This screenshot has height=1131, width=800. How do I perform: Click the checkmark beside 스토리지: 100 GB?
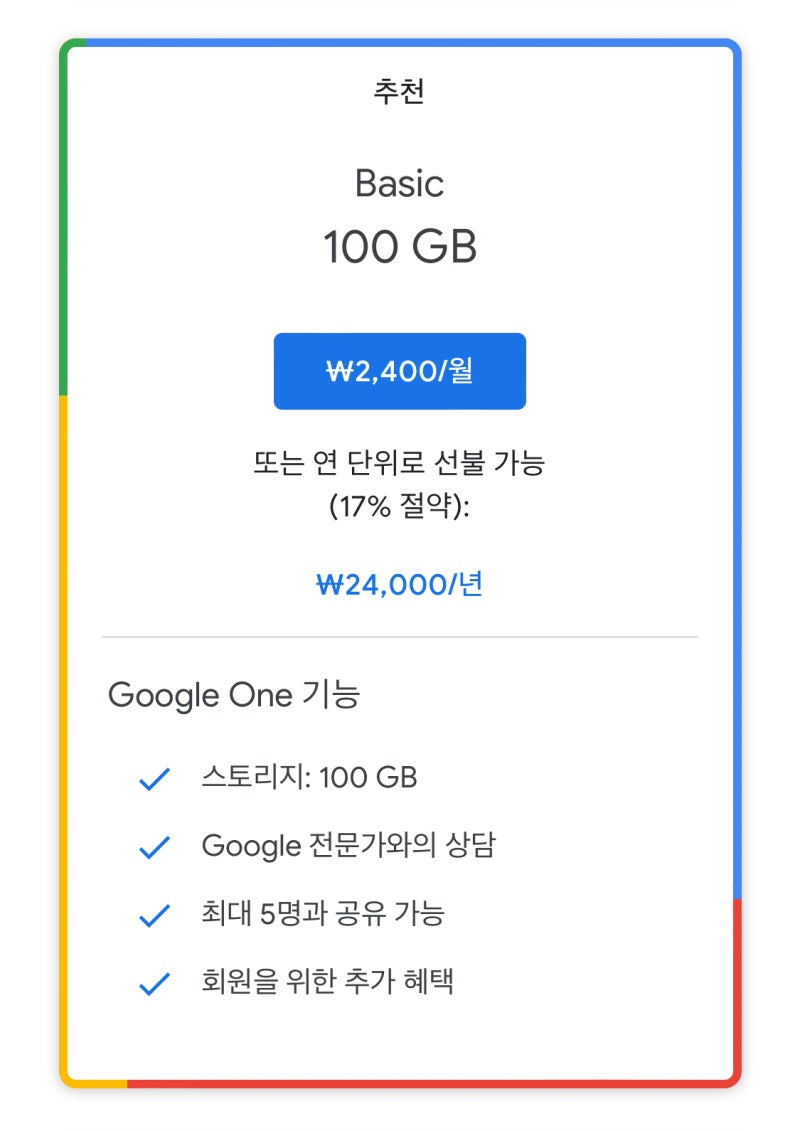[153, 777]
